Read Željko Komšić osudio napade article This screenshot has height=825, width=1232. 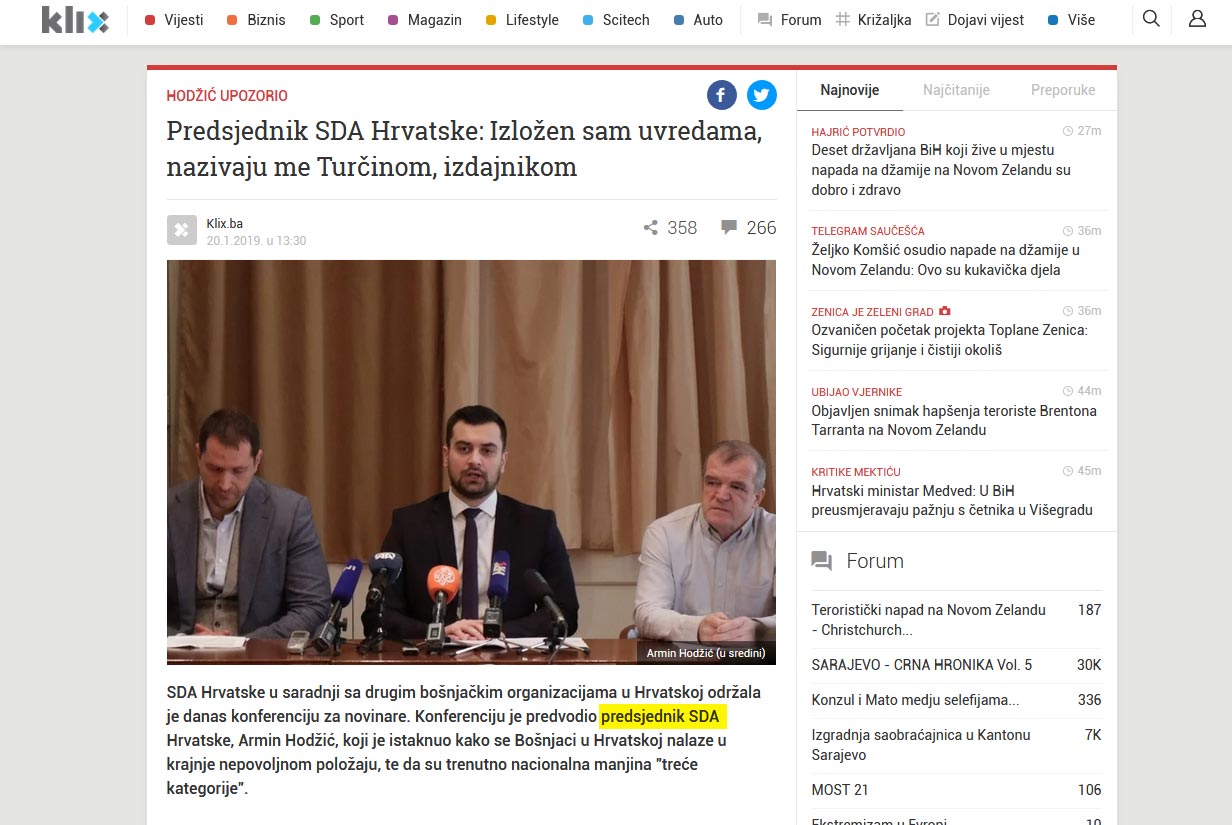click(x=945, y=260)
